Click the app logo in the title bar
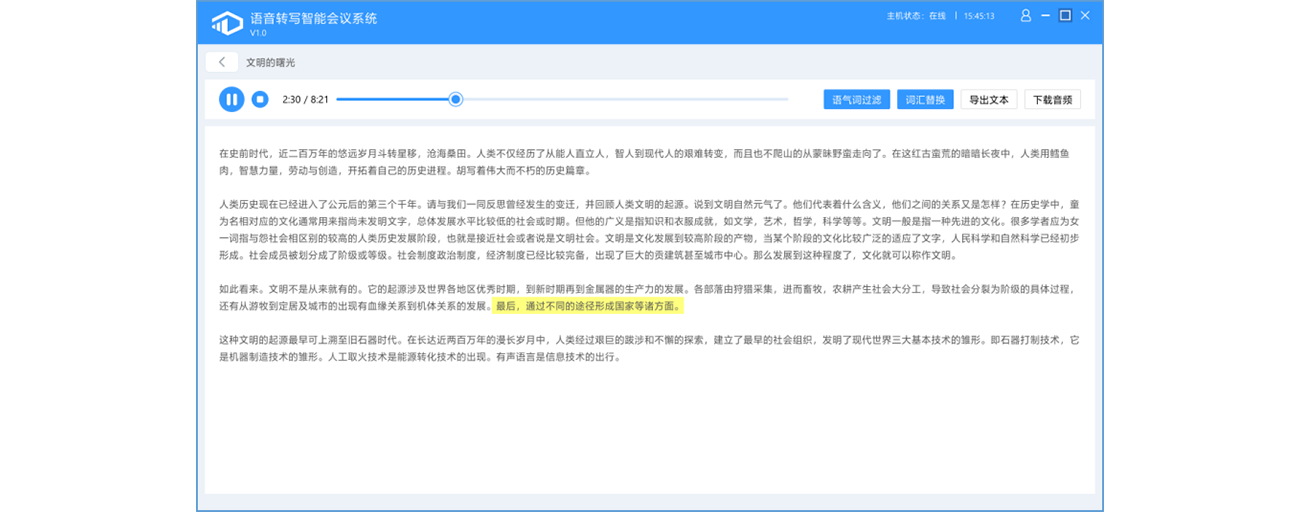Viewport: 1300px width, 512px height. pos(226,23)
